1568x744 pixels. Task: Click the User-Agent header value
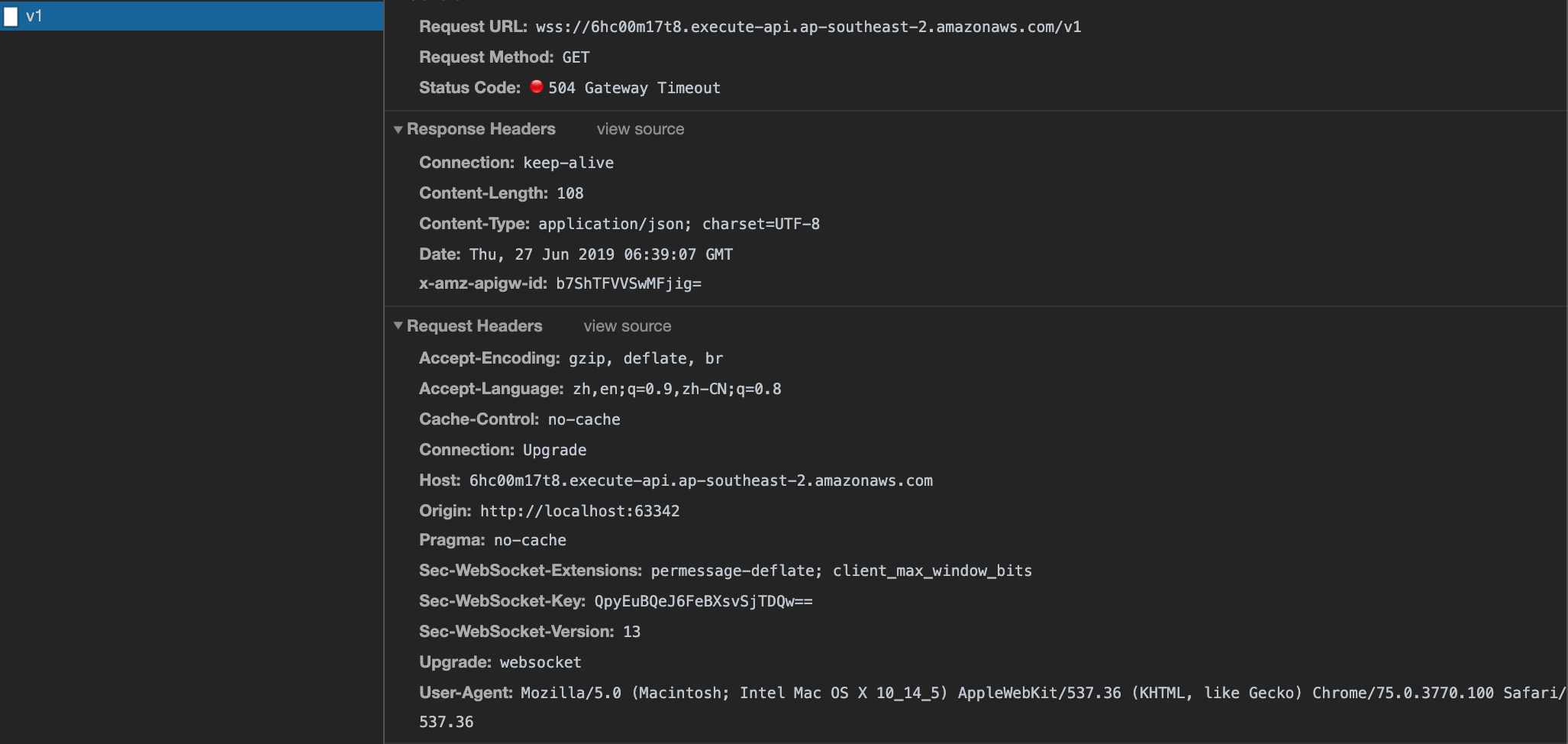(x=916, y=693)
